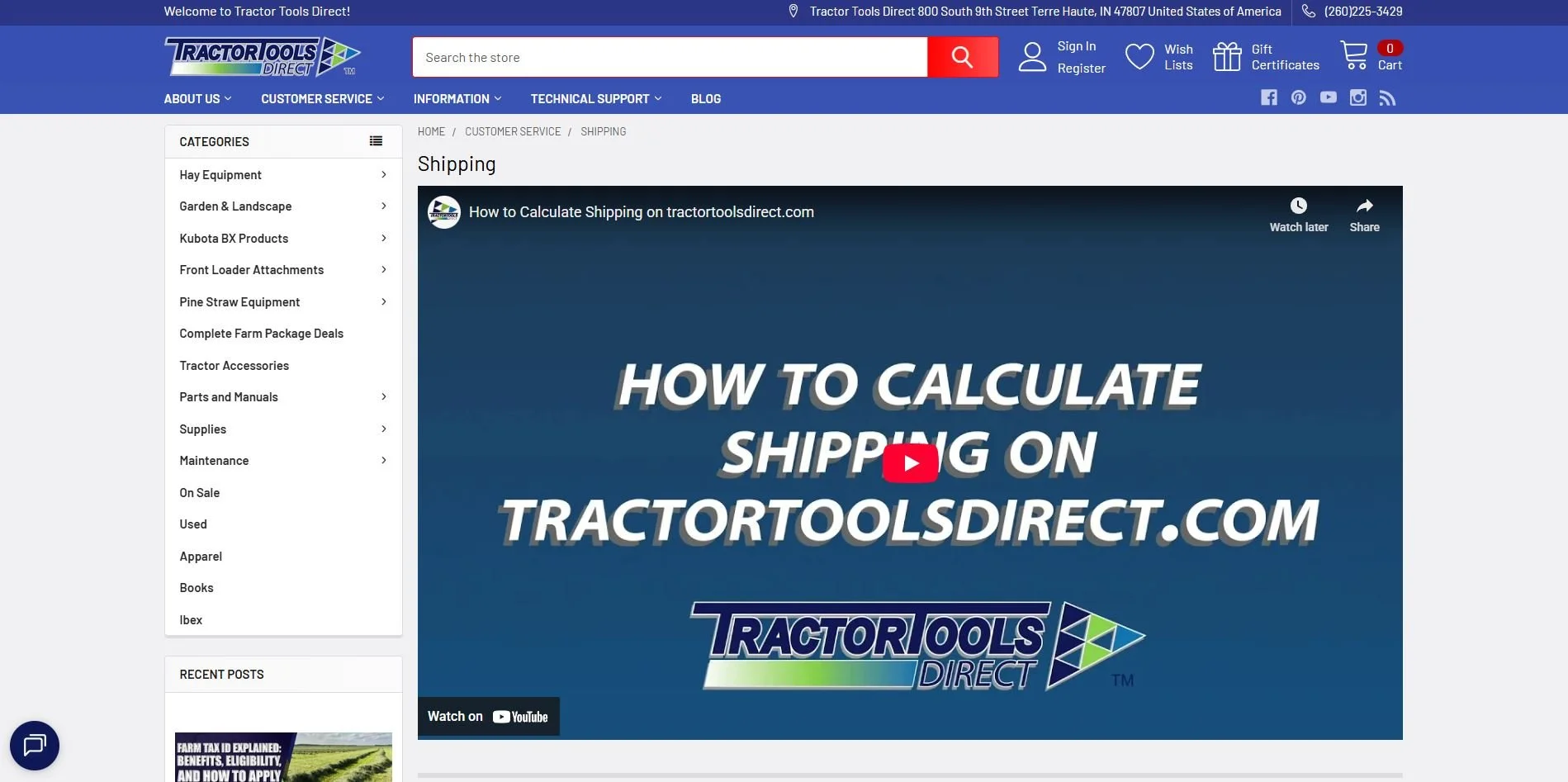Expand the Customer Service menu
This screenshot has height=782, width=1568.
point(323,98)
